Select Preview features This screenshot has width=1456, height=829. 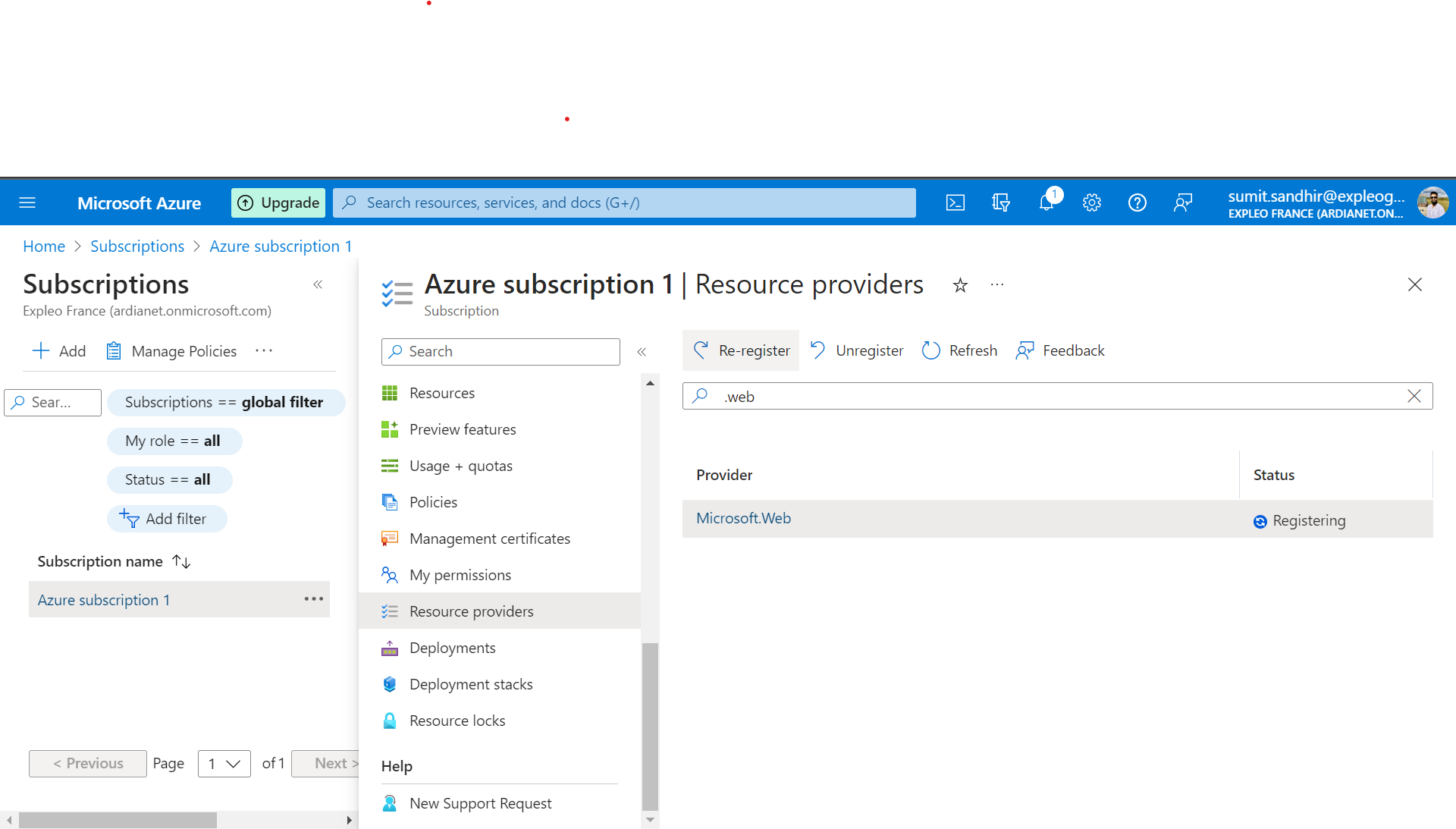pos(462,429)
